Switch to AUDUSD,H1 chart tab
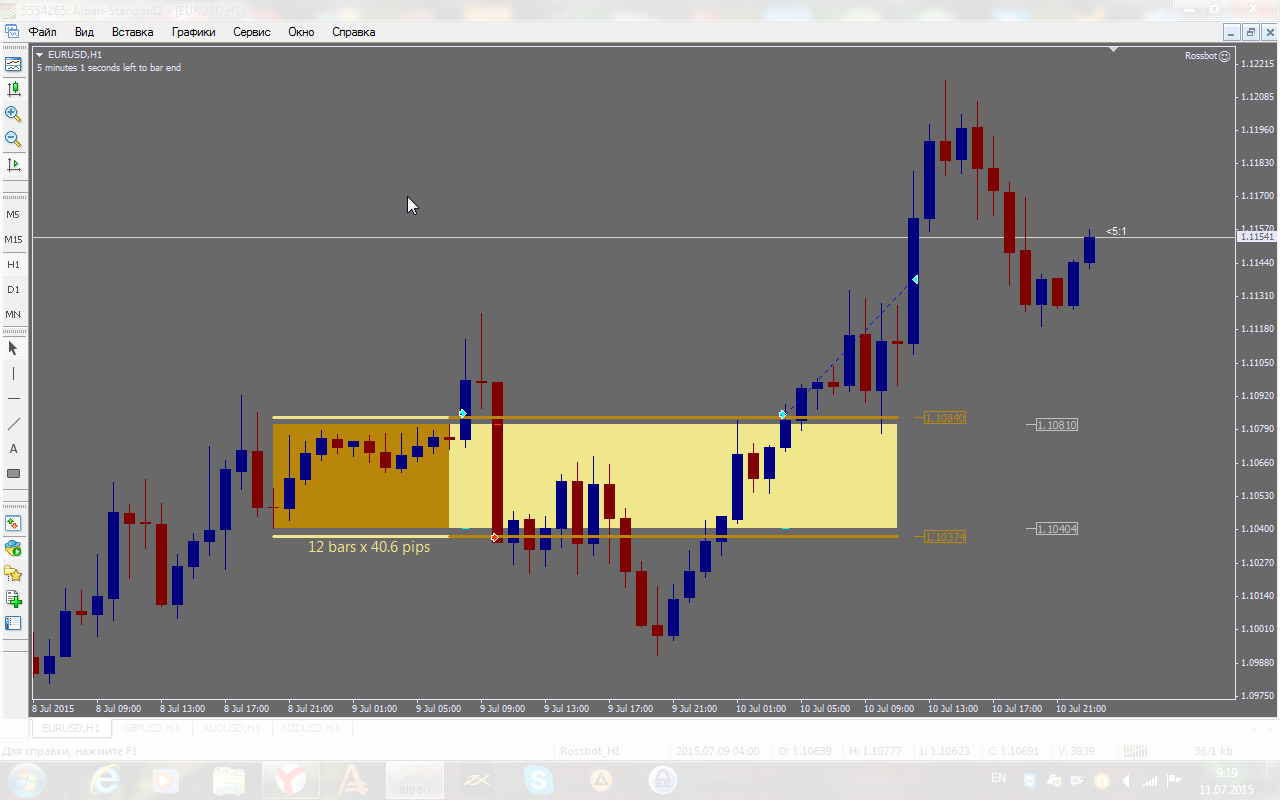Screen dimensions: 1280x800 pos(231,728)
